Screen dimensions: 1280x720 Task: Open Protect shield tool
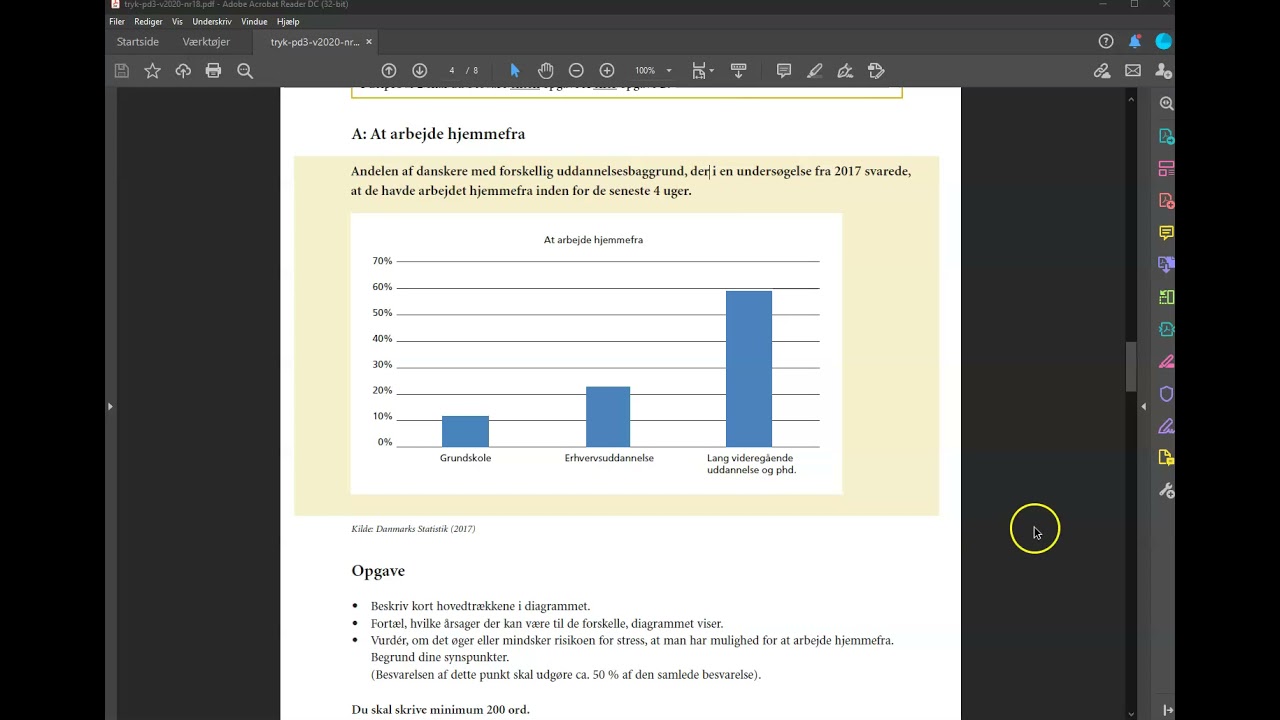pos(1166,394)
